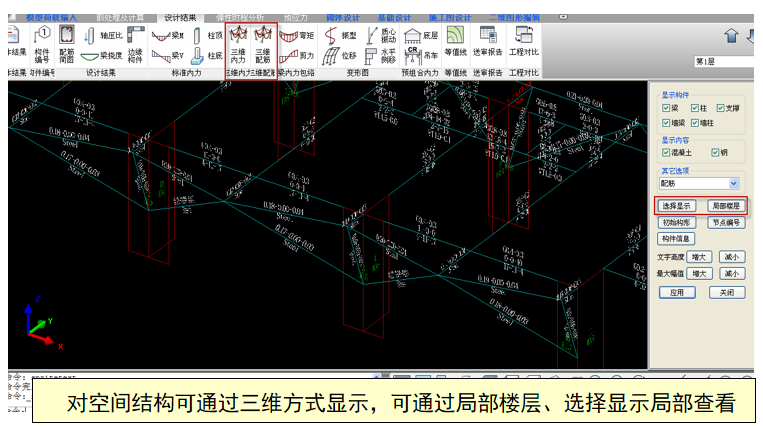Switch to the 预应力 tab
The width and height of the screenshot is (763, 427).
[296, 18]
